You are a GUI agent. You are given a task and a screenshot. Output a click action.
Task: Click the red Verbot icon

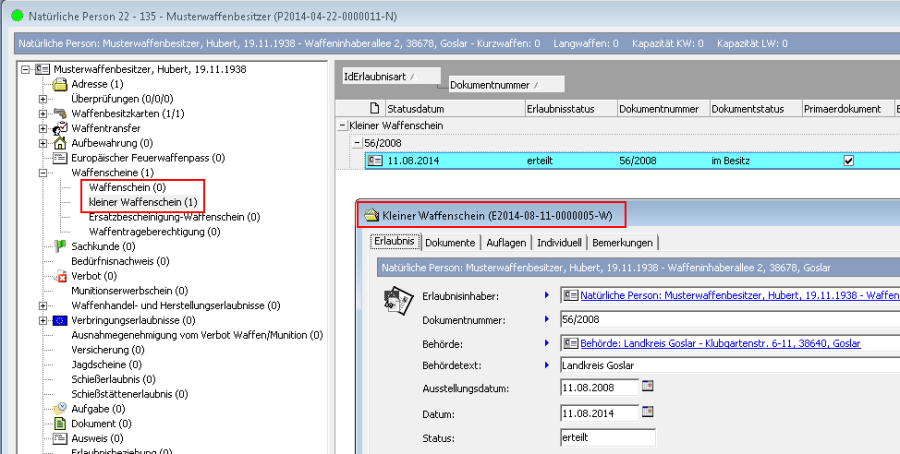coord(59,276)
